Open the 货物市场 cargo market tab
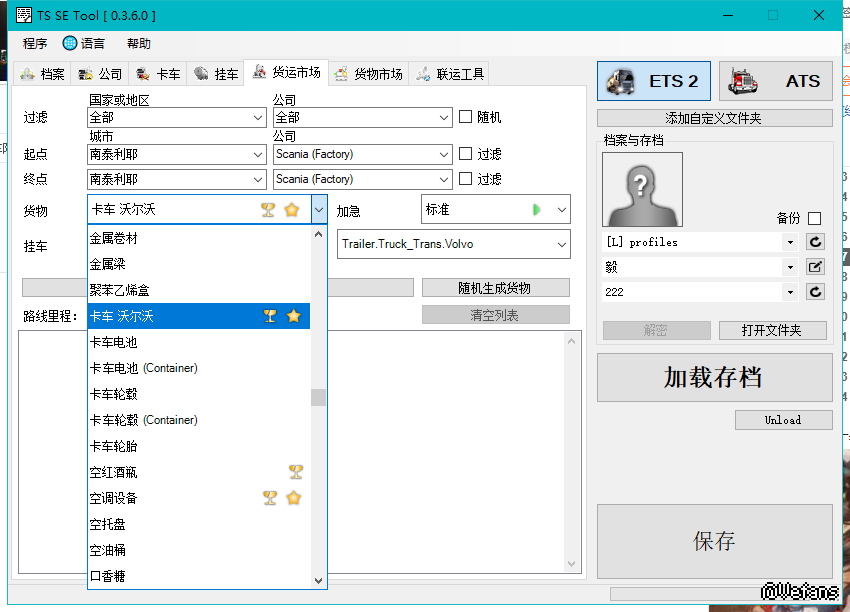850x612 pixels. (369, 74)
